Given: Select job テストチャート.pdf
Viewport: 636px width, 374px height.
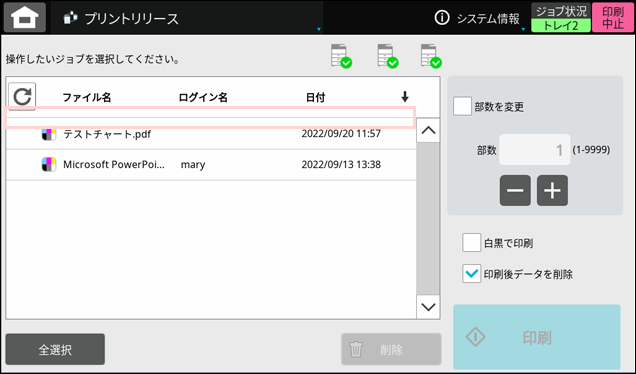Looking at the screenshot, I should [x=211, y=133].
